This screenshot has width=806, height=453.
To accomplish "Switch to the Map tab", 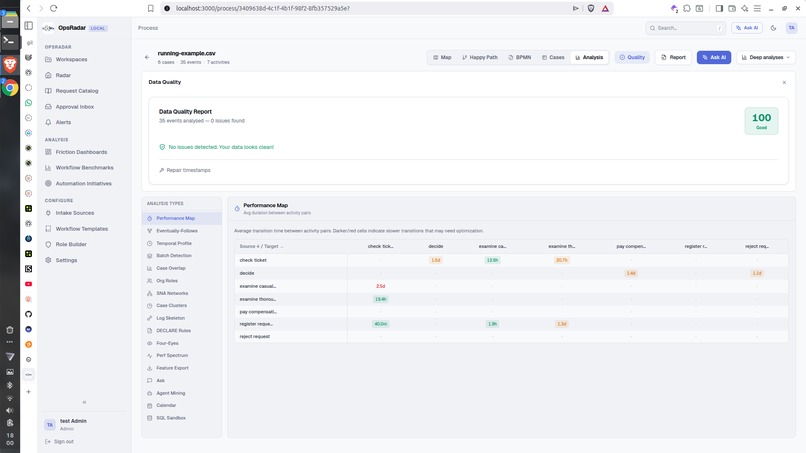I will [x=442, y=57].
